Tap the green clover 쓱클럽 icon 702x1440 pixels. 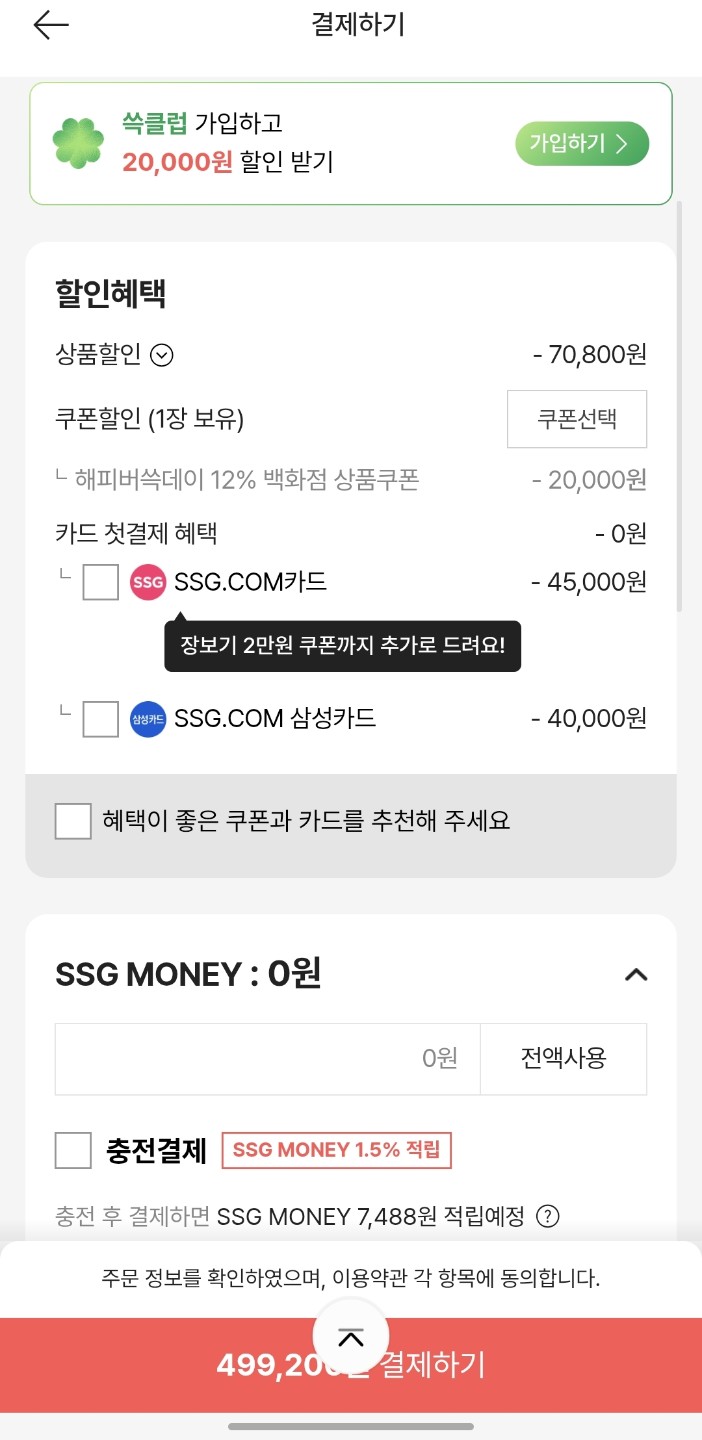(x=78, y=144)
